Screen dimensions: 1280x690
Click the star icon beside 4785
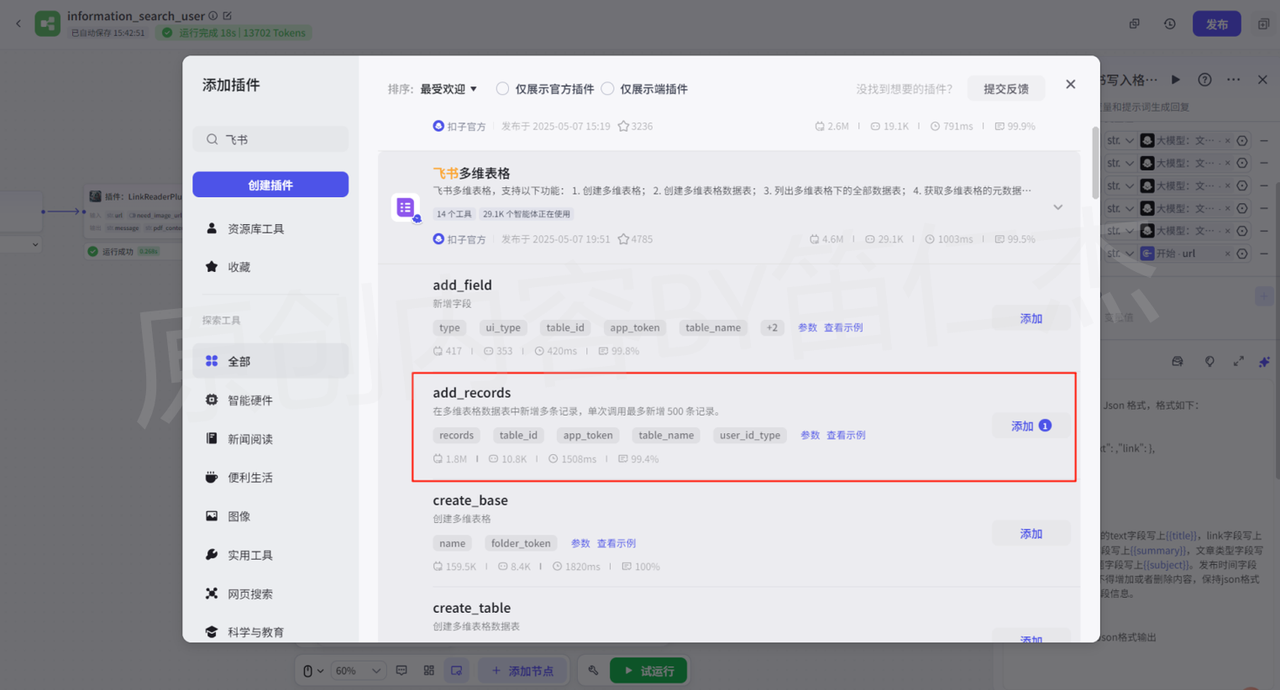pos(623,240)
